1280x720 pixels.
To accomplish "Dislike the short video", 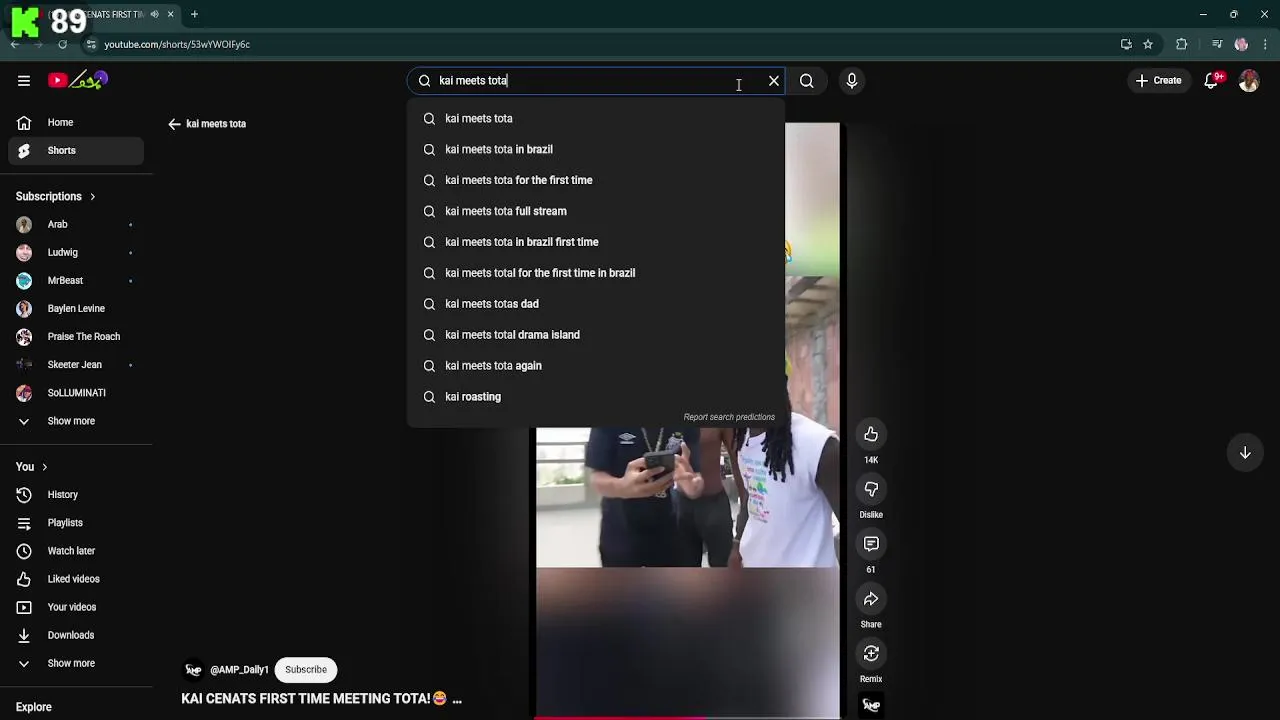I will click(x=871, y=489).
